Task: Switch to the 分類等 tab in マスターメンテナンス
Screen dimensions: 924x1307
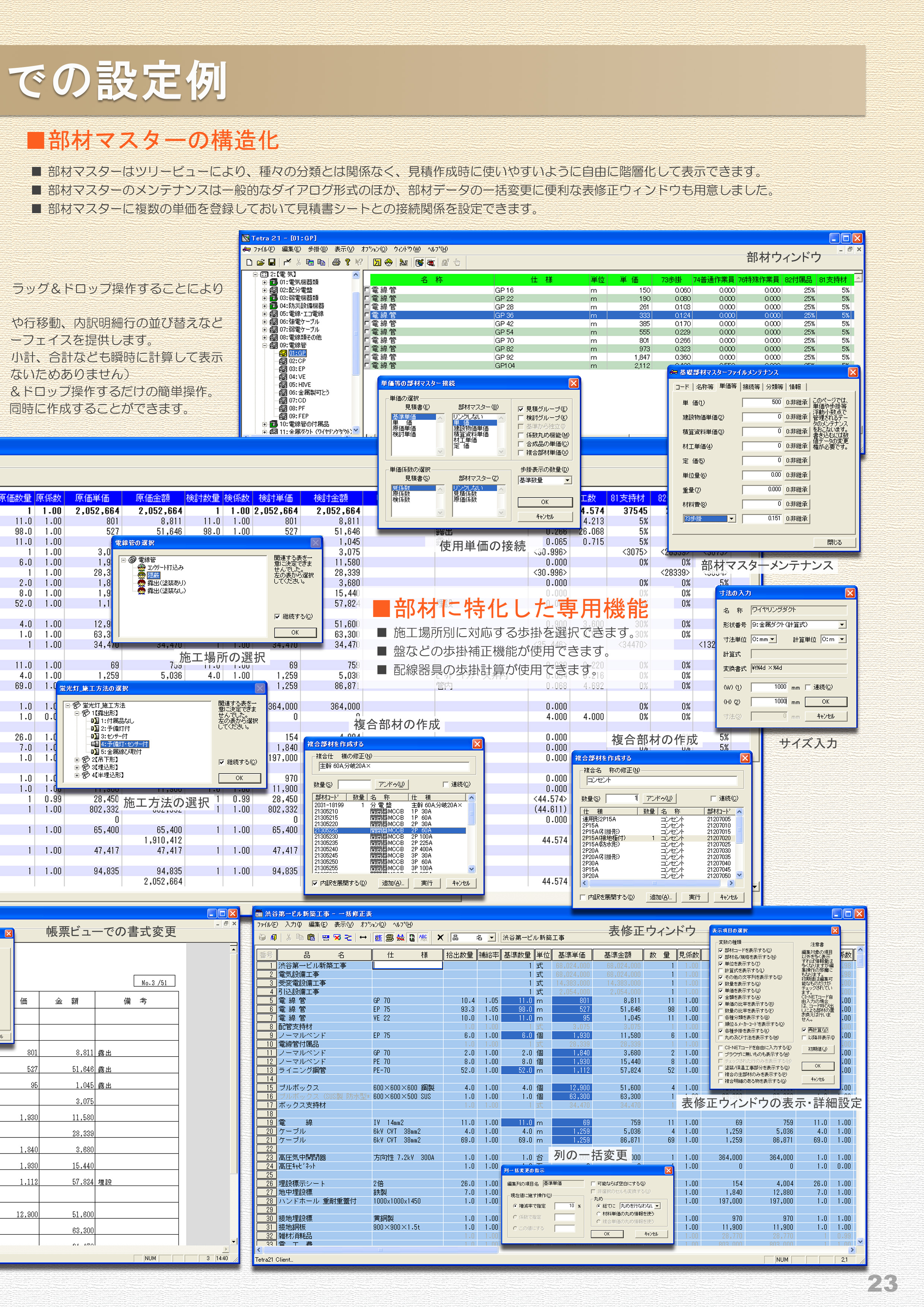Action: point(774,387)
